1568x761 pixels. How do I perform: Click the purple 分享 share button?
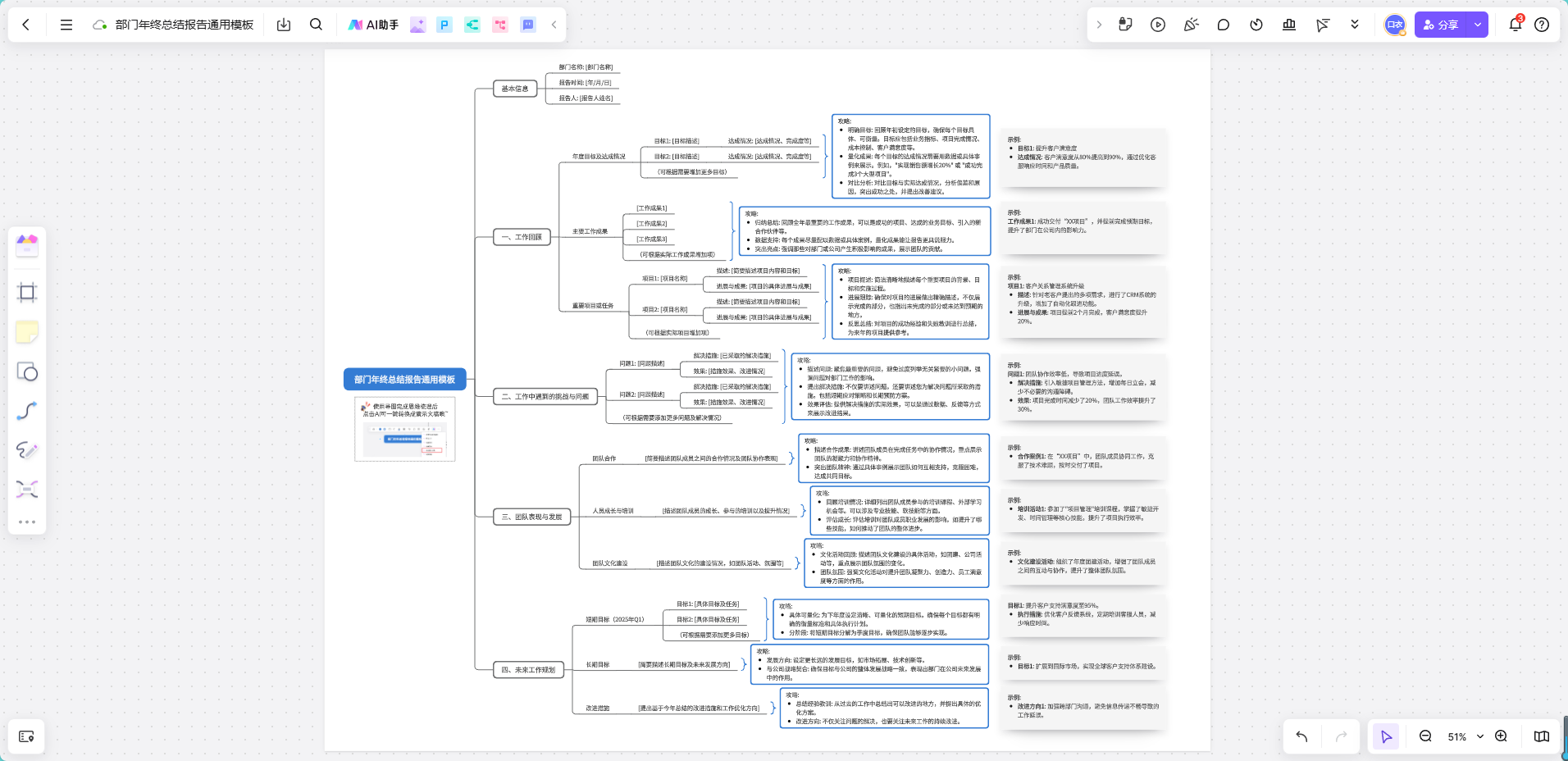tap(1441, 25)
